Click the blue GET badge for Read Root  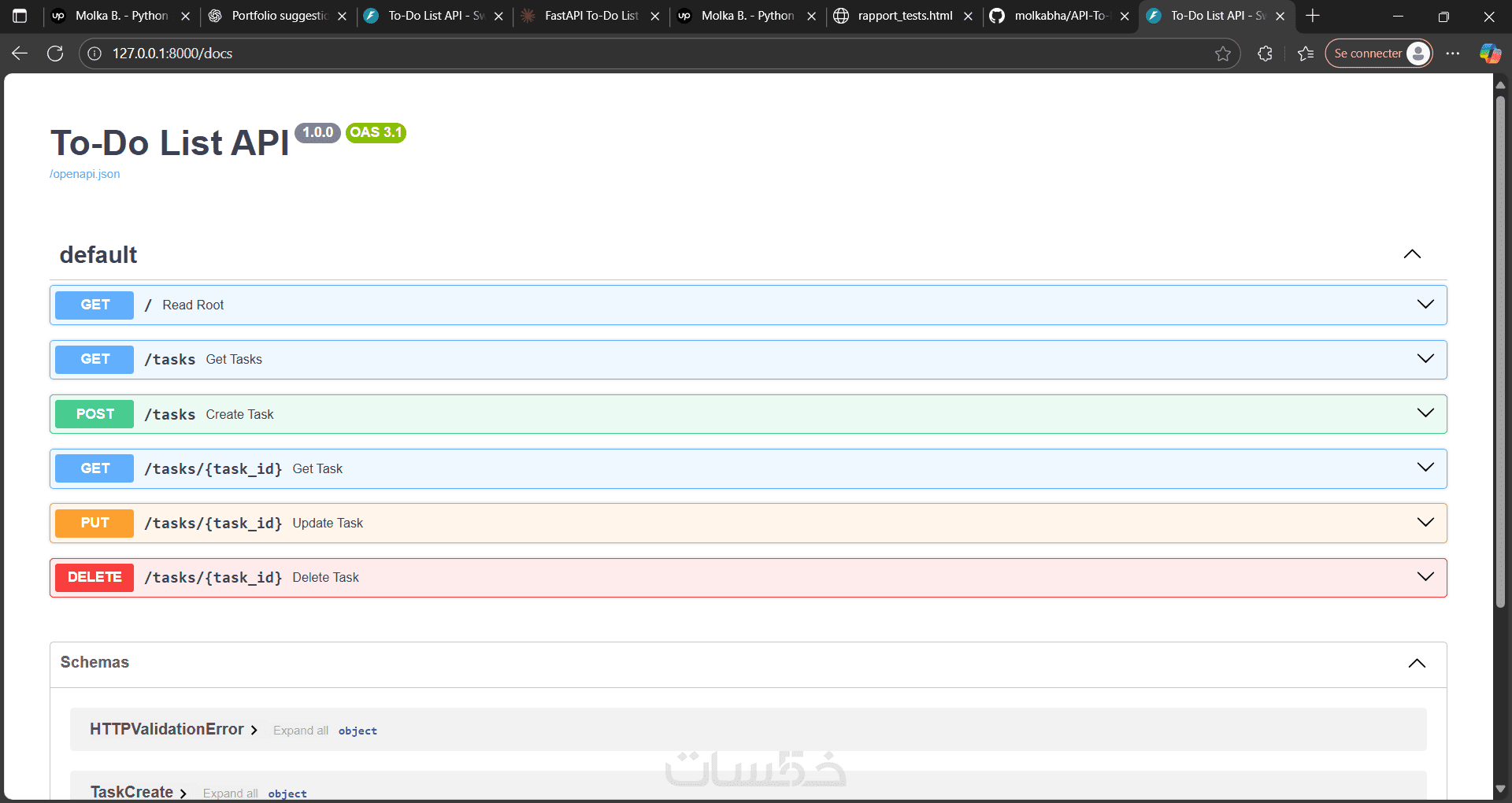point(94,305)
